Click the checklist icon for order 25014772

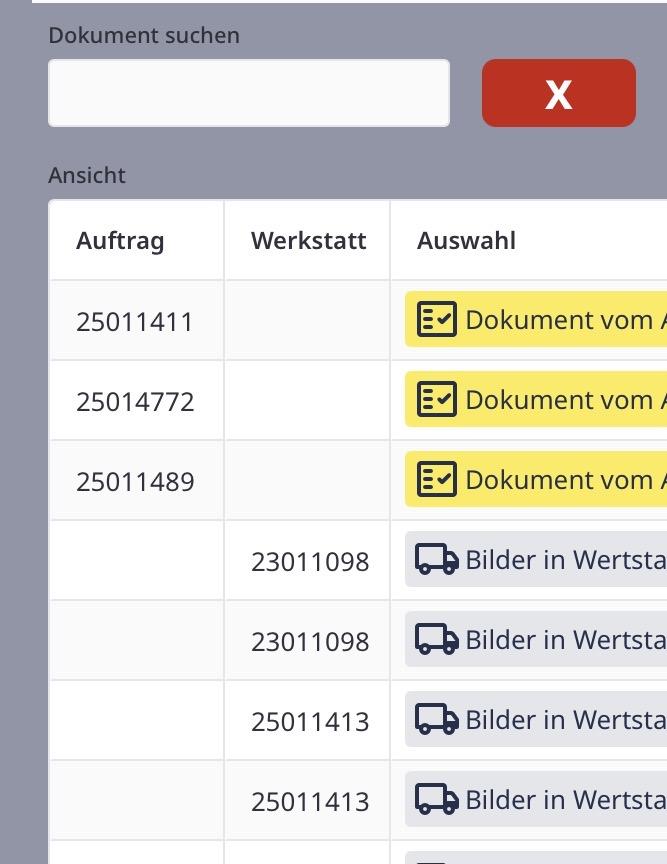click(436, 400)
